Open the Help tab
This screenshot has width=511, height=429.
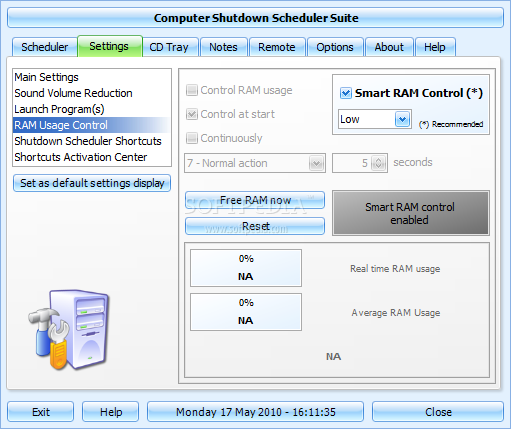coord(435,47)
